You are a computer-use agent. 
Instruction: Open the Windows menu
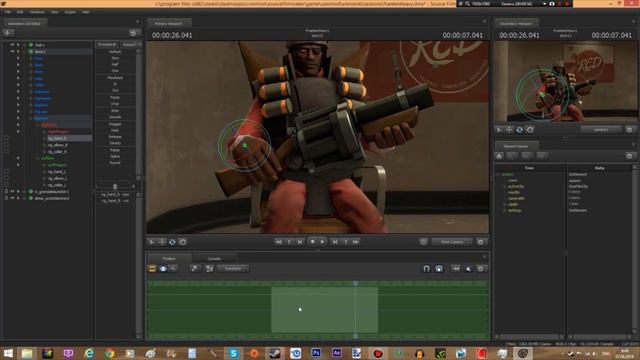37,12
